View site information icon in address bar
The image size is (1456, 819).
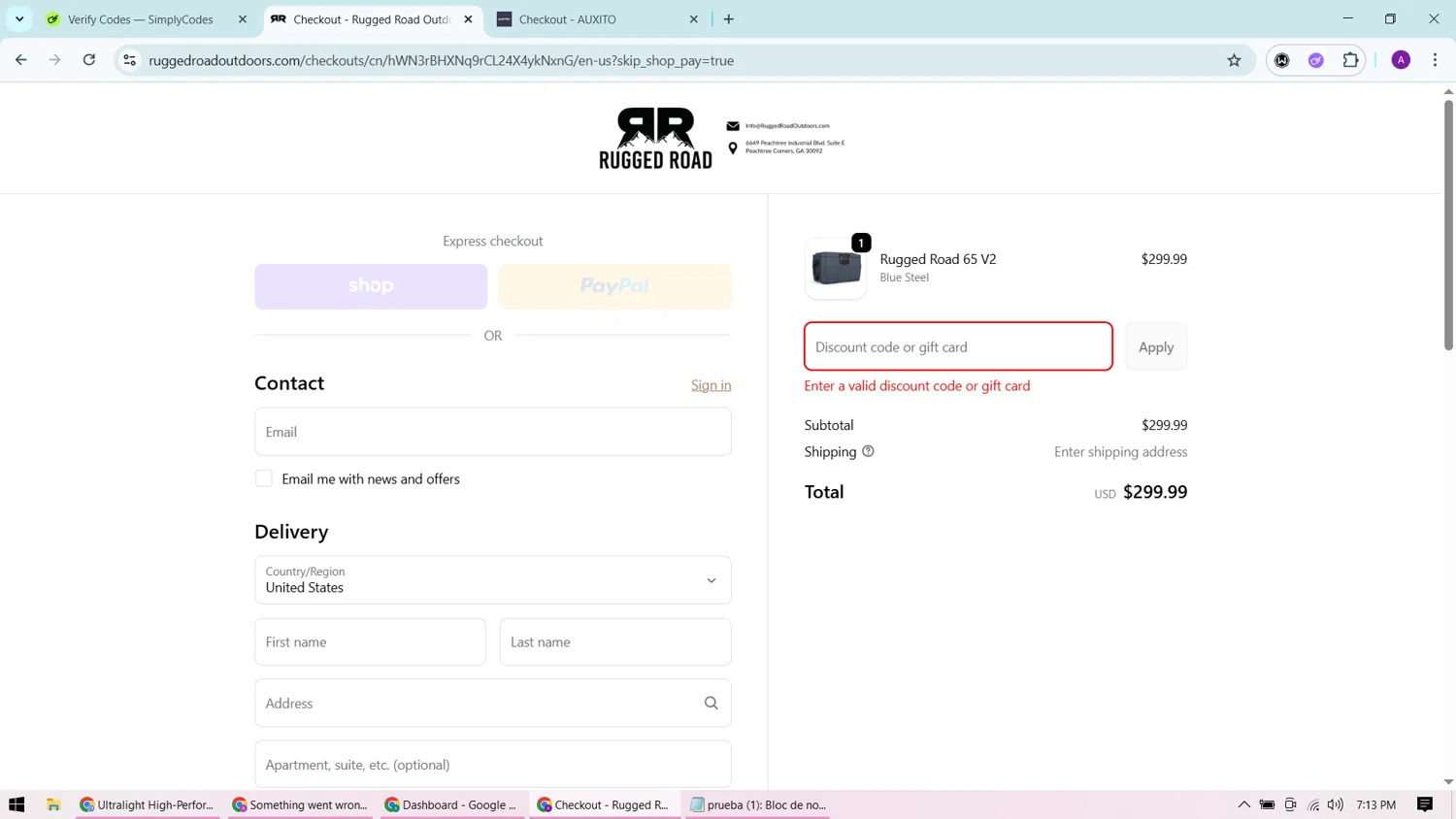(129, 60)
